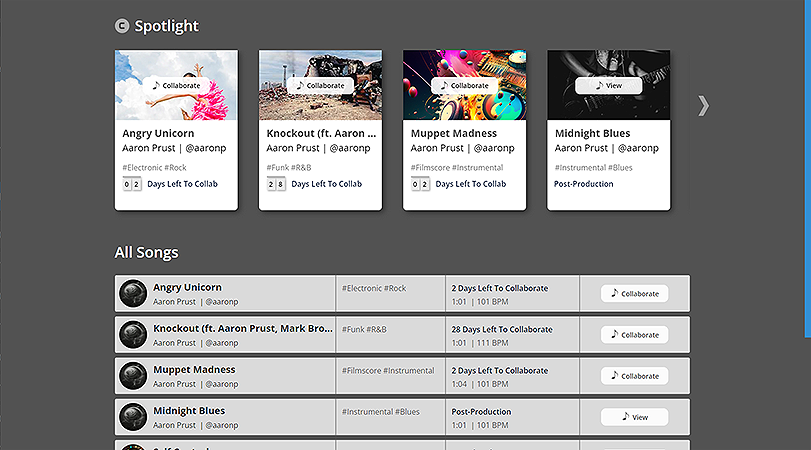Click Muppet Madness spotlight cover image
Screen dimensions: 811x450
pyautogui.click(x=464, y=85)
